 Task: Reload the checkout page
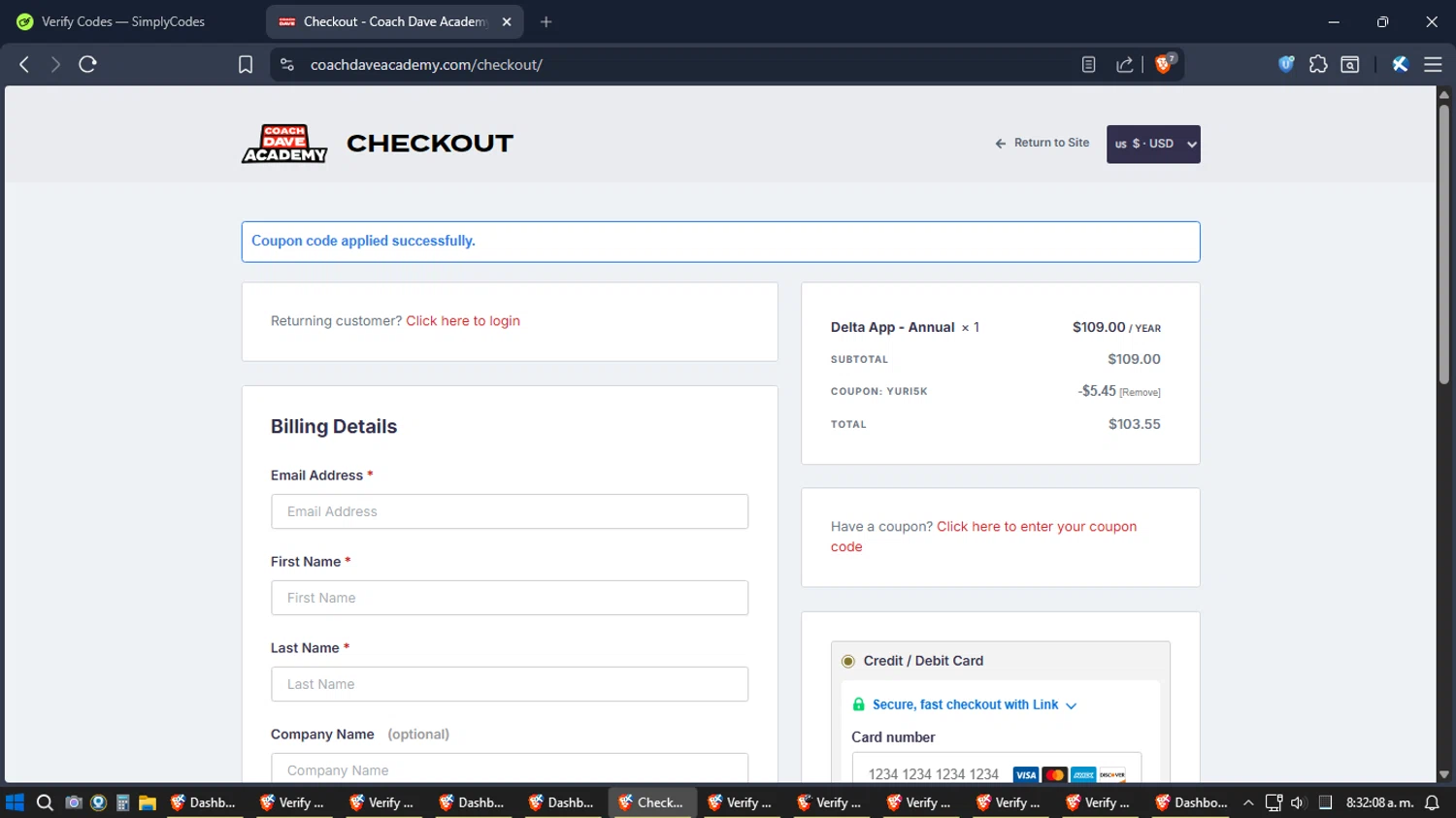pos(87,64)
